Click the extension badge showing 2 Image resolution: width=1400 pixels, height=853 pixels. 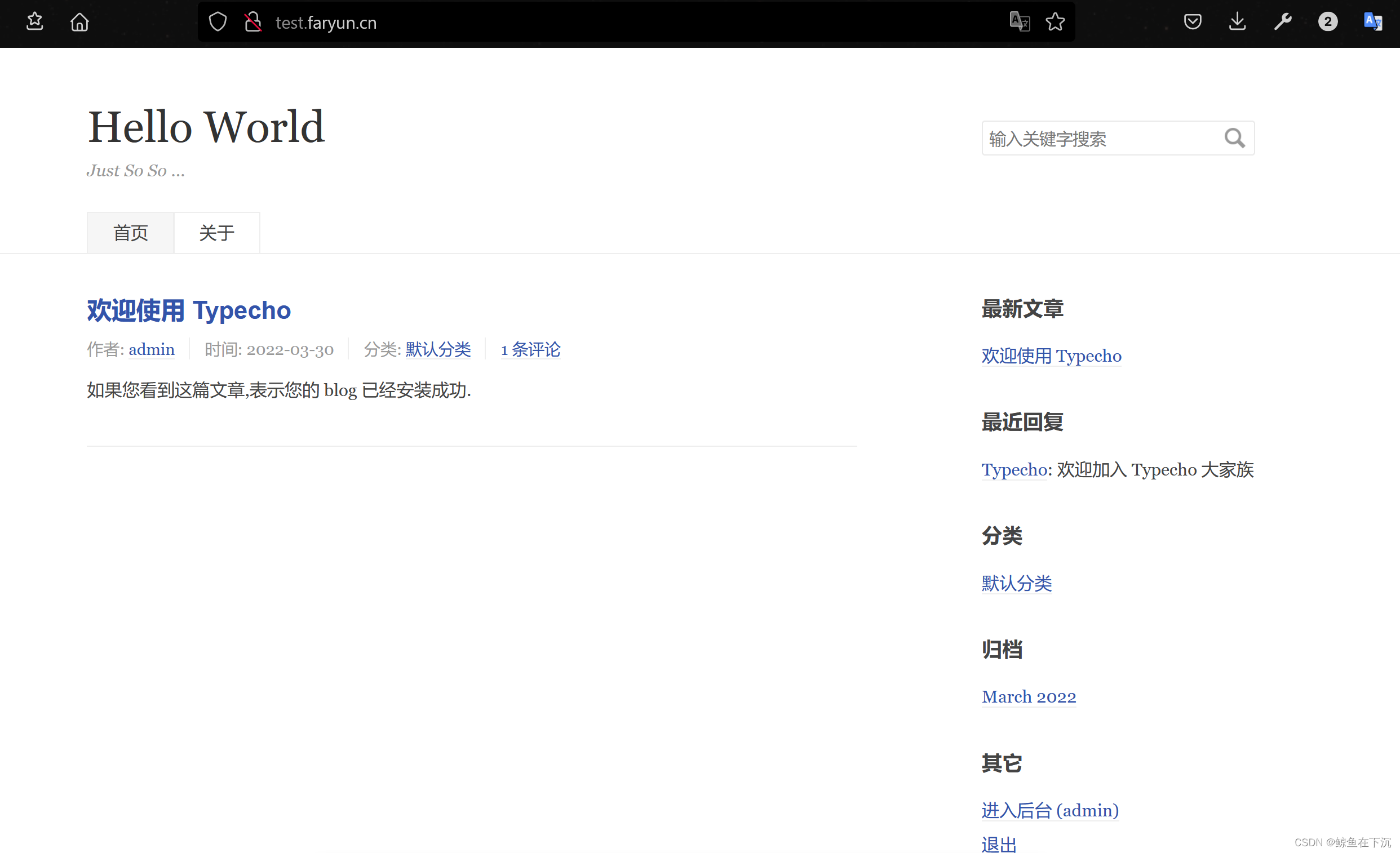[x=1327, y=22]
